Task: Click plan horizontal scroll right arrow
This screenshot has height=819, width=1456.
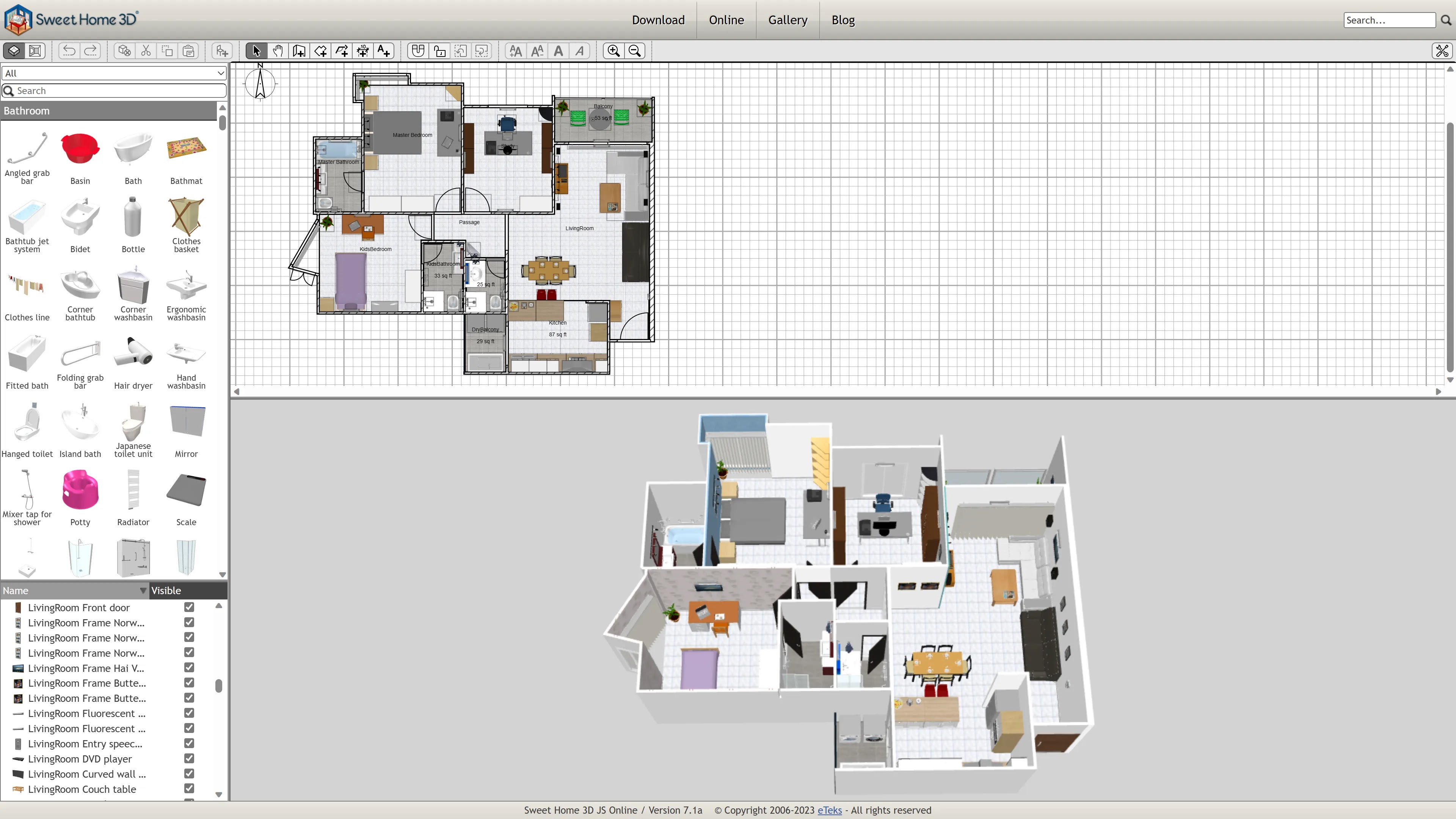Action: (x=1439, y=392)
